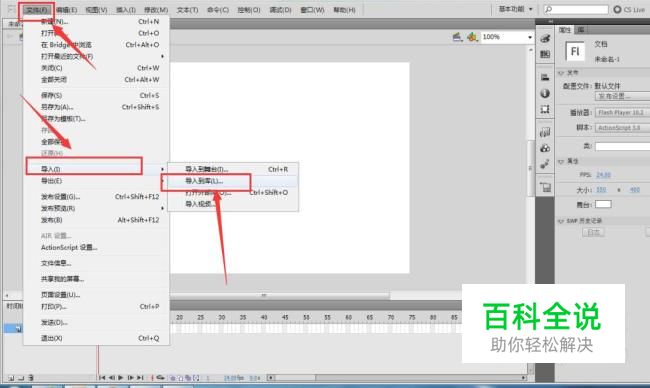Viewport: 650px width, 388px height.
Task: Open the 控制(O) menu
Action: (249, 10)
